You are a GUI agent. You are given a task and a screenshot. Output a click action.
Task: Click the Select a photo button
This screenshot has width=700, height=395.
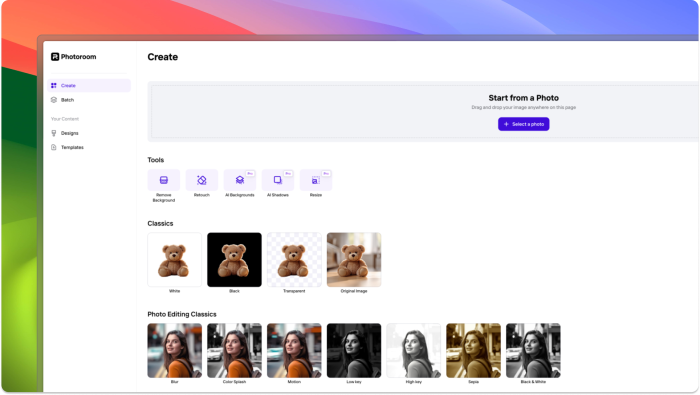pyautogui.click(x=524, y=124)
